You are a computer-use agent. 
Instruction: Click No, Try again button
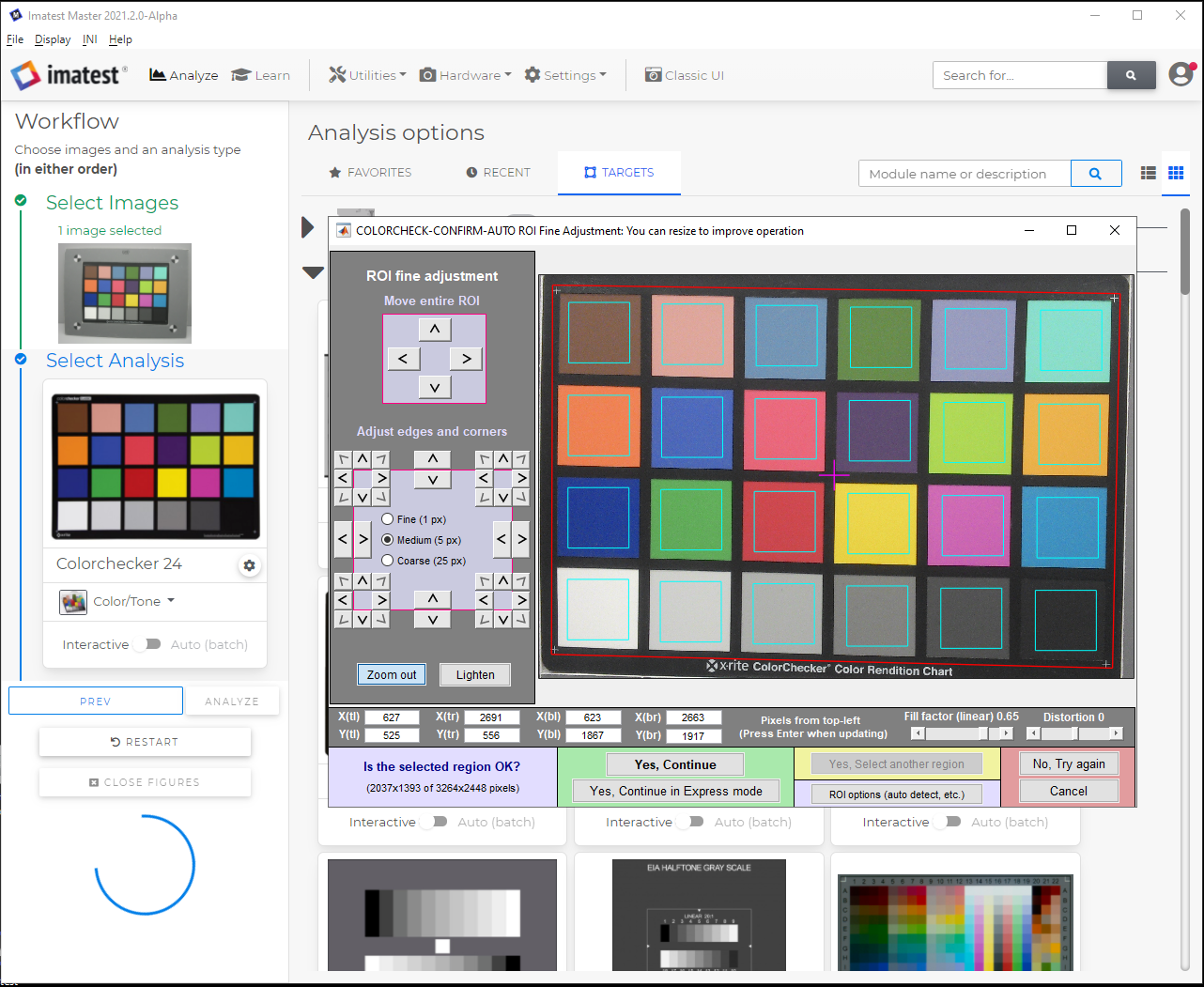pos(1069,763)
